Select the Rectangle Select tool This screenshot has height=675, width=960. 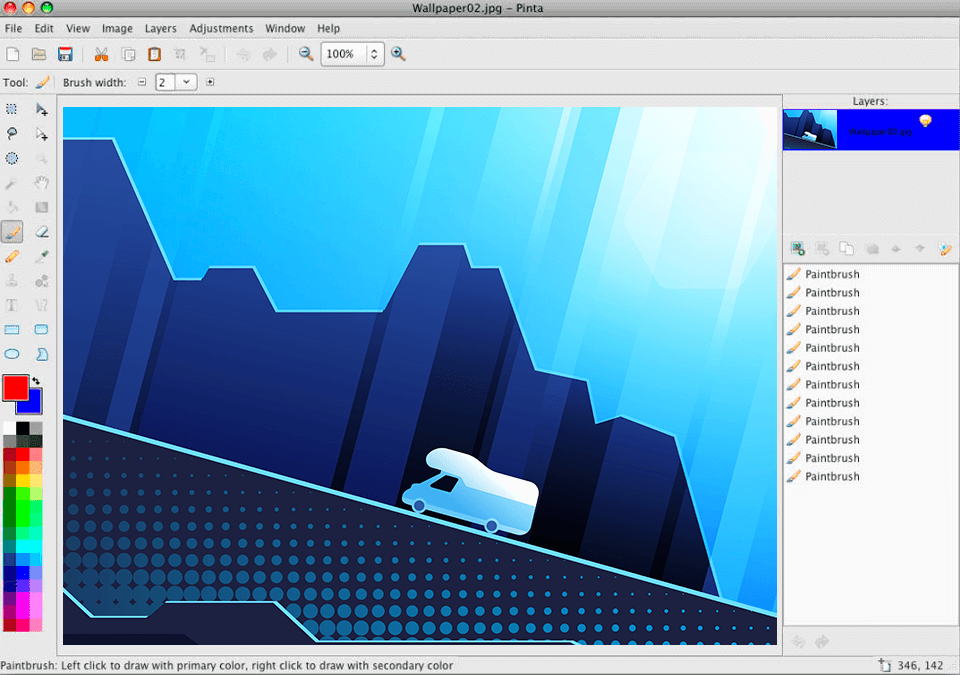coord(12,110)
